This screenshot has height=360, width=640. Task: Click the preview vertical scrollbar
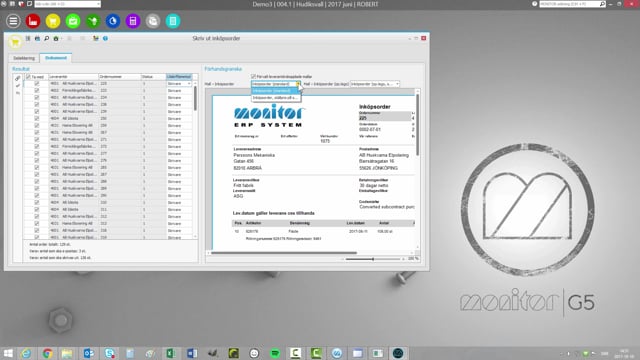click(x=417, y=124)
